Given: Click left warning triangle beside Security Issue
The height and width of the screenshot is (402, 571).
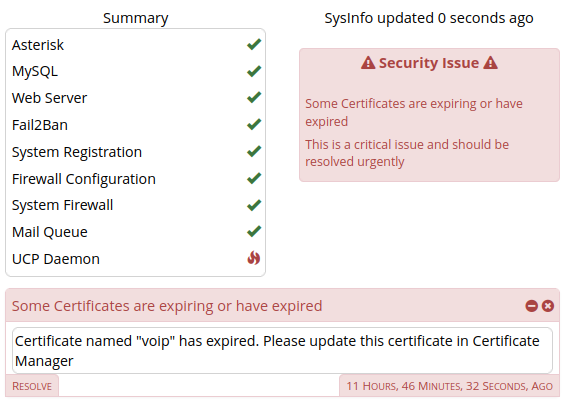Looking at the screenshot, I should [x=368, y=63].
